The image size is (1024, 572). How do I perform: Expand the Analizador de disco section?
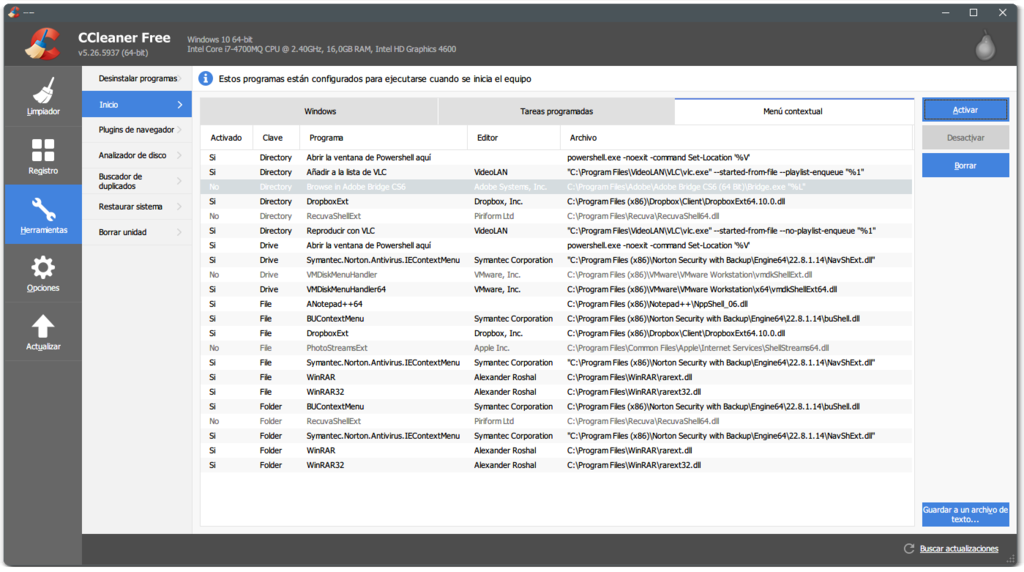(x=137, y=155)
